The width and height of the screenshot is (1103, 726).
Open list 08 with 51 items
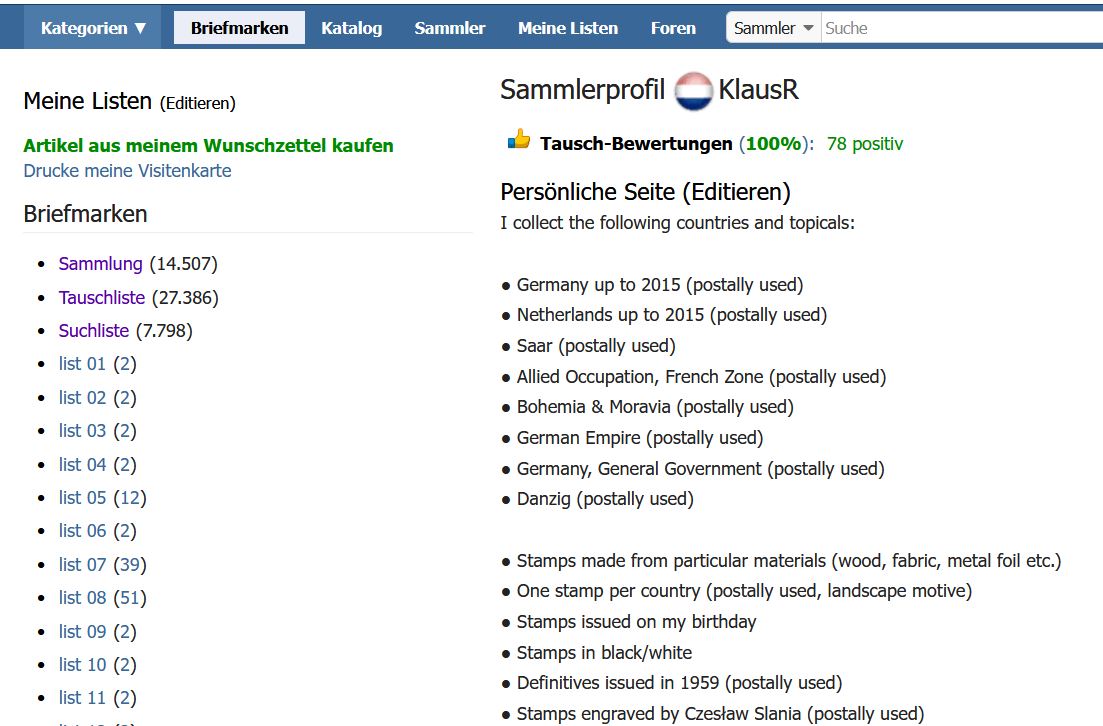coord(82,598)
